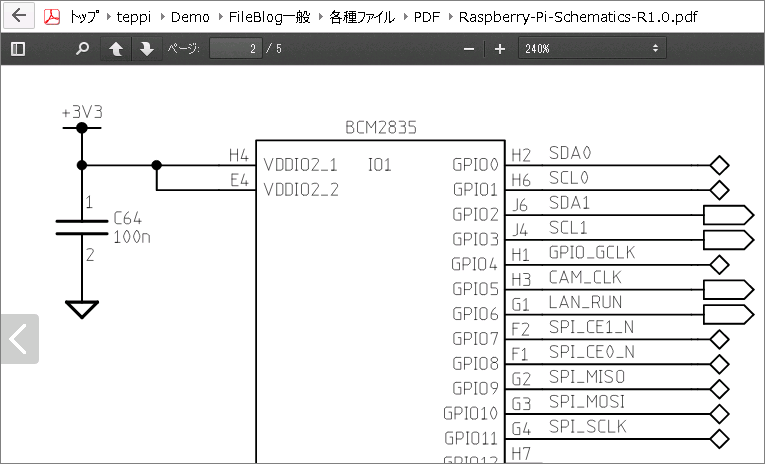Click the CAM_CLK signal label

[x=585, y=277]
